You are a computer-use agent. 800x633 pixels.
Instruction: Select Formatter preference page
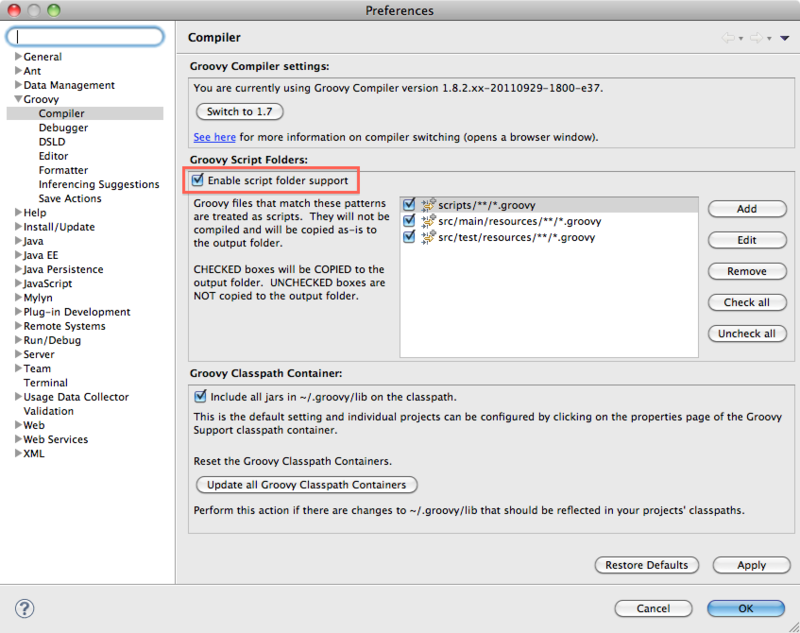(63, 170)
